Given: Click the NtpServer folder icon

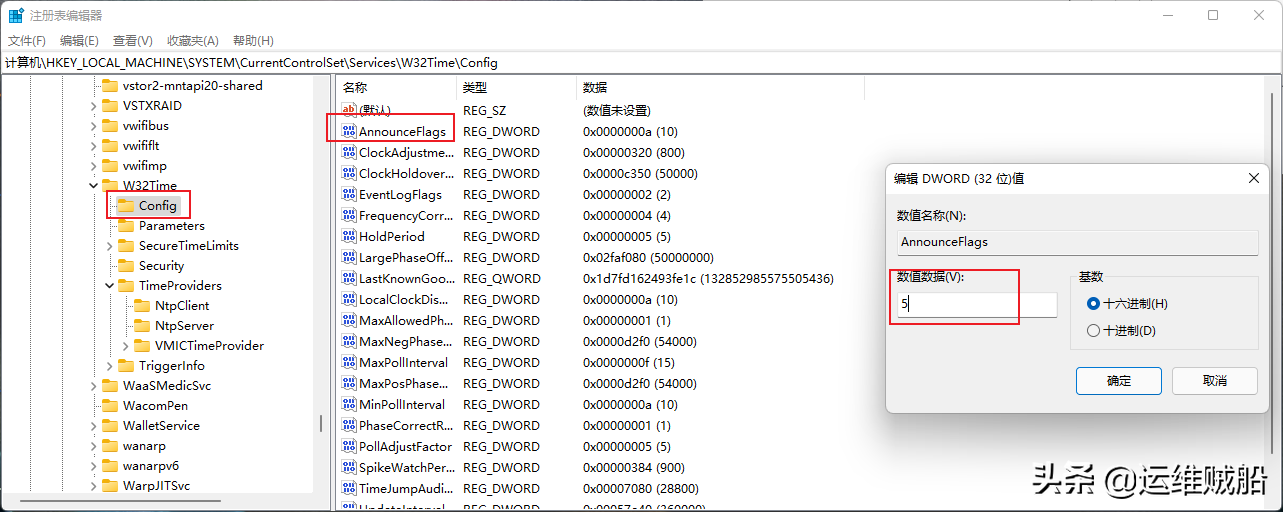Looking at the screenshot, I should (x=141, y=326).
